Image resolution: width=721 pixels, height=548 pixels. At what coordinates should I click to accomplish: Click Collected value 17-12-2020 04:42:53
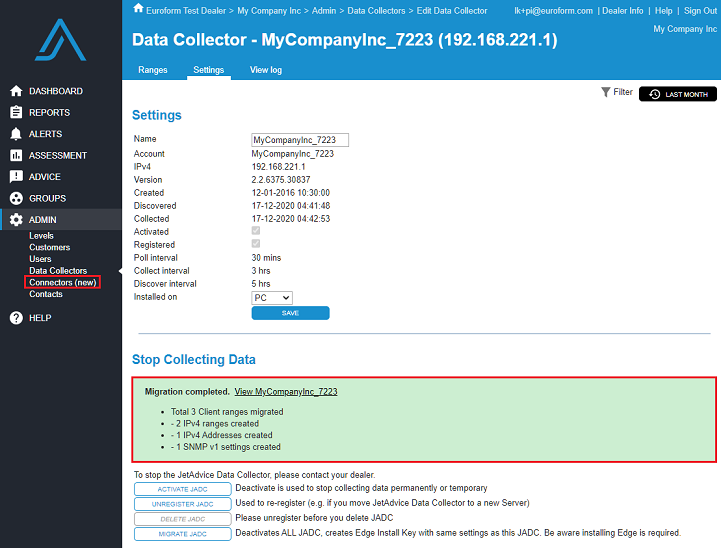(x=291, y=219)
